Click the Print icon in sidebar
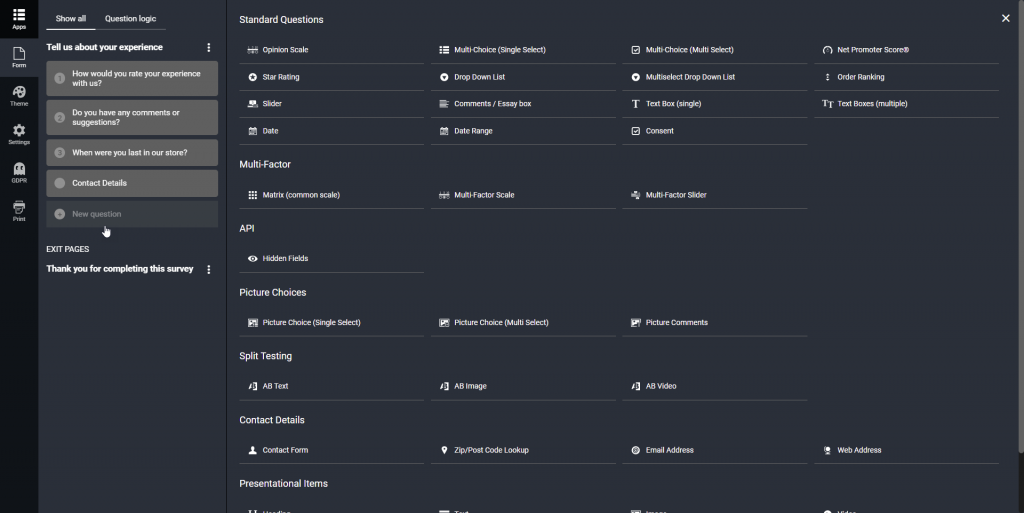Viewport: 1024px width, 513px height. coord(19,210)
